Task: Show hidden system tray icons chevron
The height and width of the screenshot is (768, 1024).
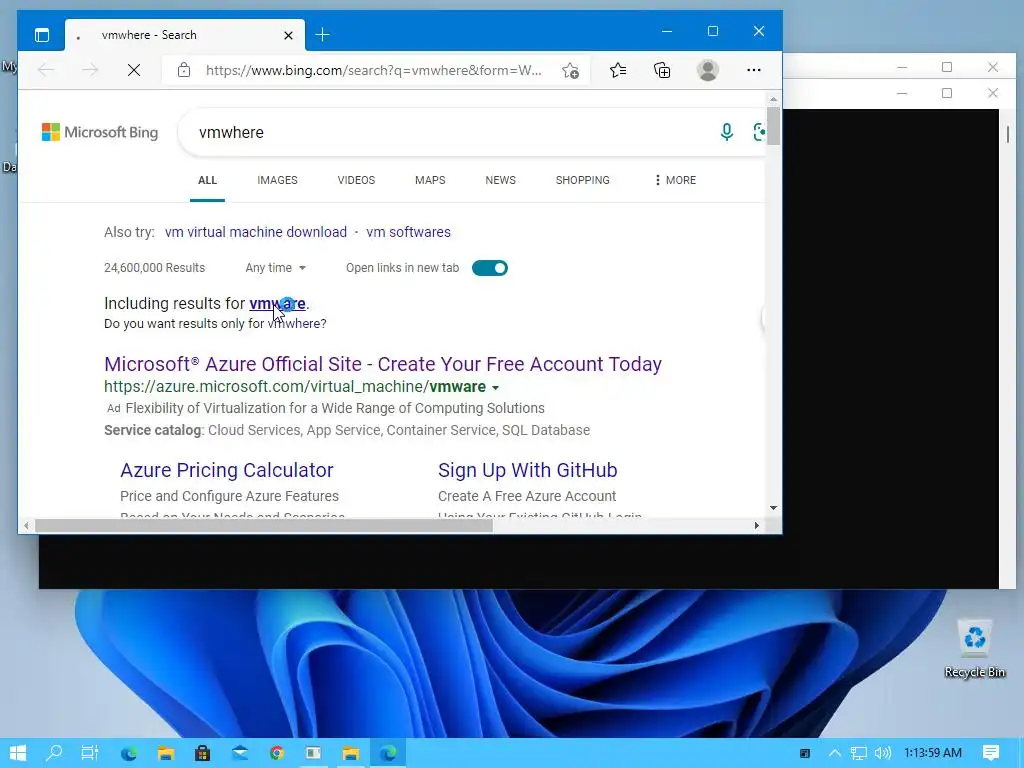Action: coord(835,753)
